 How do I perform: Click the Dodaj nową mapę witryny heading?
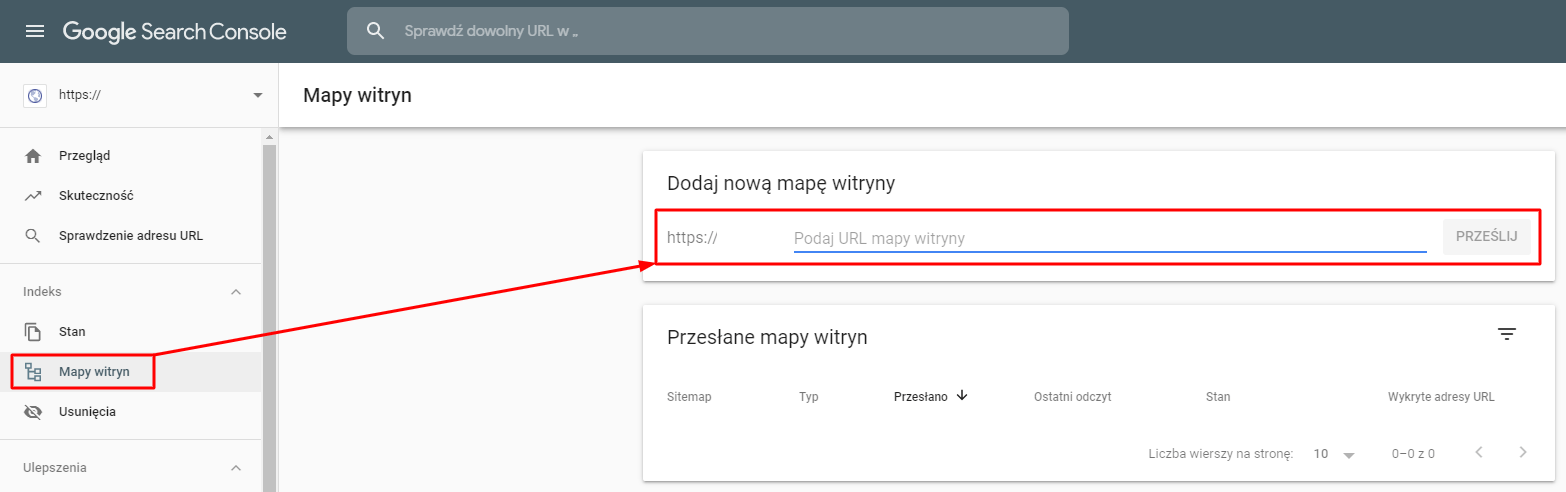[x=780, y=184]
